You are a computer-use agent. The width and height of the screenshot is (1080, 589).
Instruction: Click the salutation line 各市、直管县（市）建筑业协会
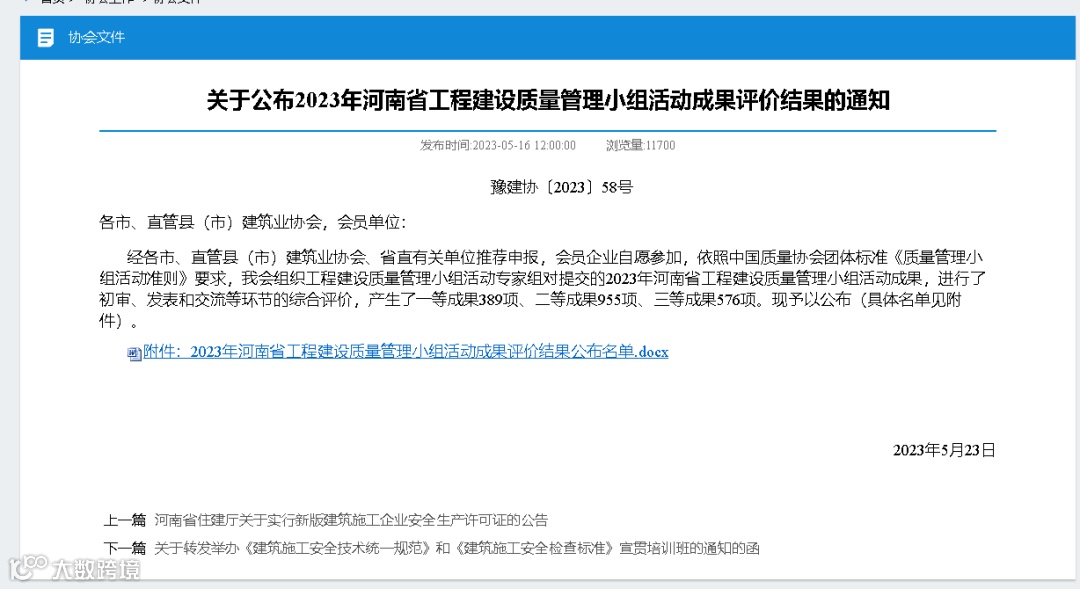pos(253,223)
